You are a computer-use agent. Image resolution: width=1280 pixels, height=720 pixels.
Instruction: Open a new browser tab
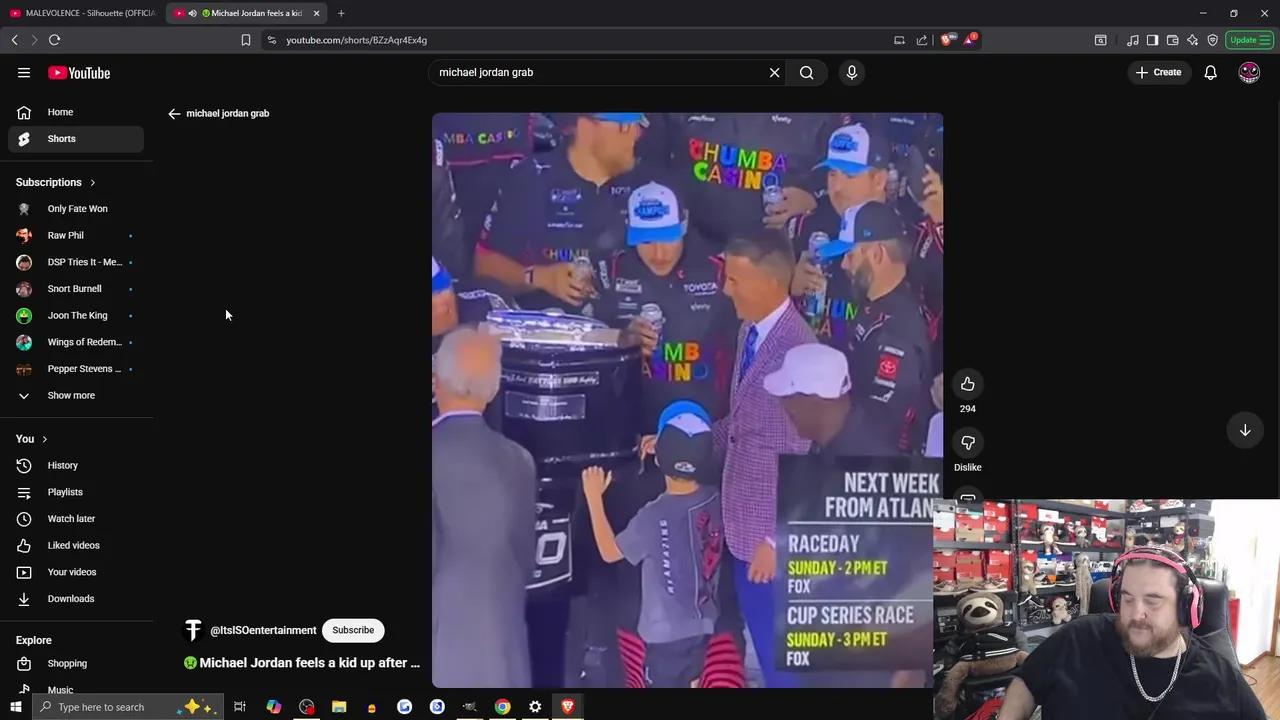tap(341, 13)
